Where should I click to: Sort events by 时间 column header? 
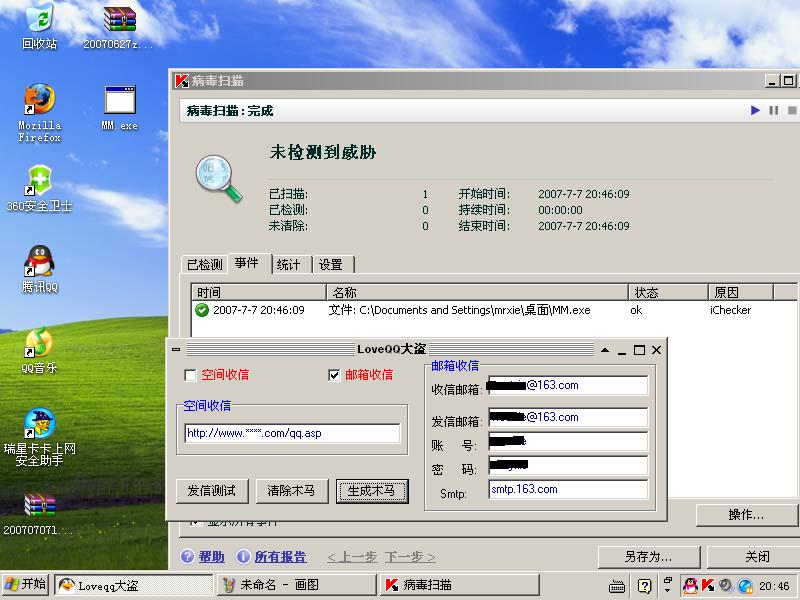pos(259,292)
